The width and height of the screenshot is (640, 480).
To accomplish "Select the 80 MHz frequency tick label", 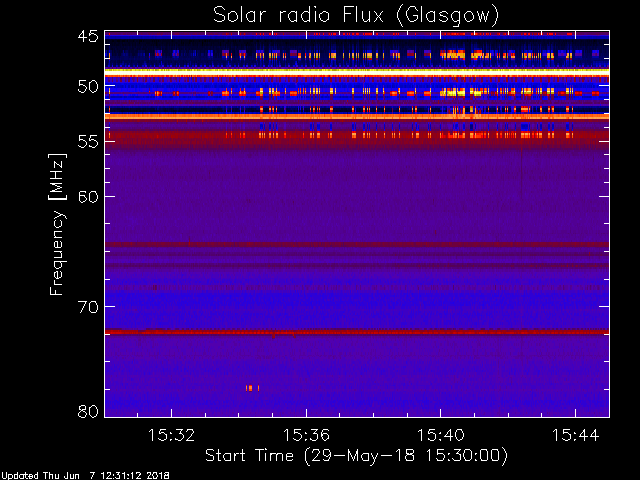I will pyautogui.click(x=88, y=411).
